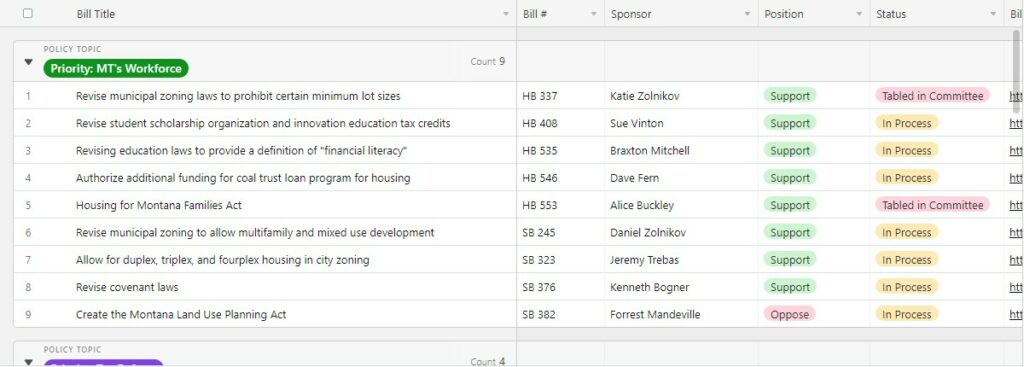Open the Status column dropdown arrow
The image size is (1024, 367).
993,14
